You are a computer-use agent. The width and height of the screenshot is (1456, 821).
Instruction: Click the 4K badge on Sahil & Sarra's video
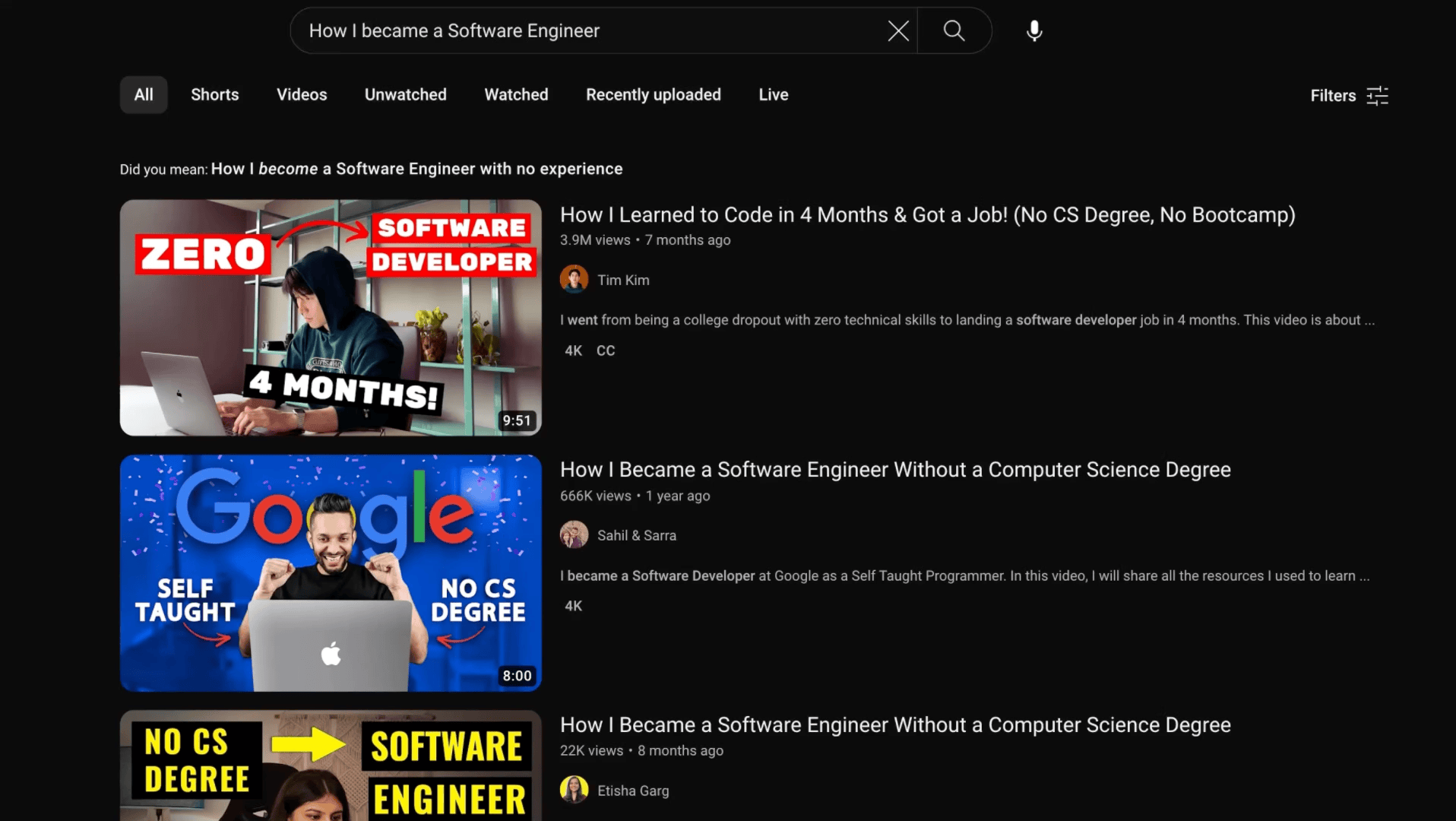573,606
